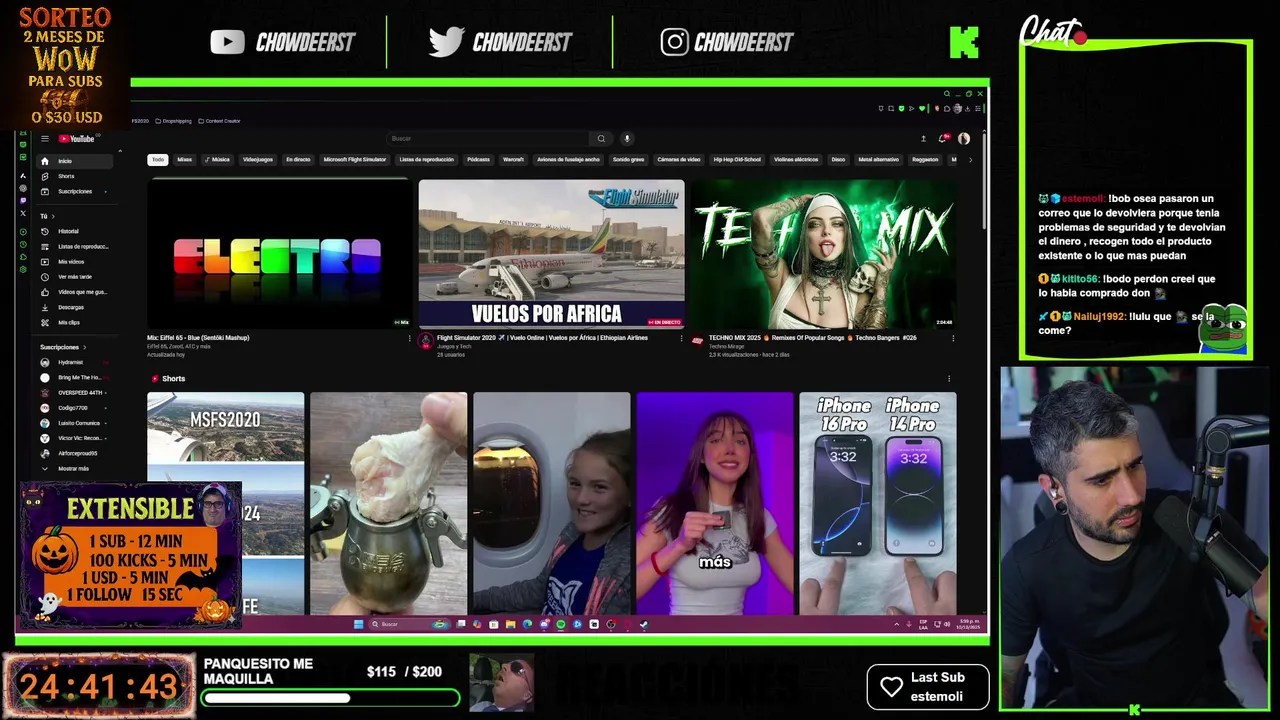Select the Todo filter chip
Viewport: 1280px width, 720px height.
pos(158,160)
